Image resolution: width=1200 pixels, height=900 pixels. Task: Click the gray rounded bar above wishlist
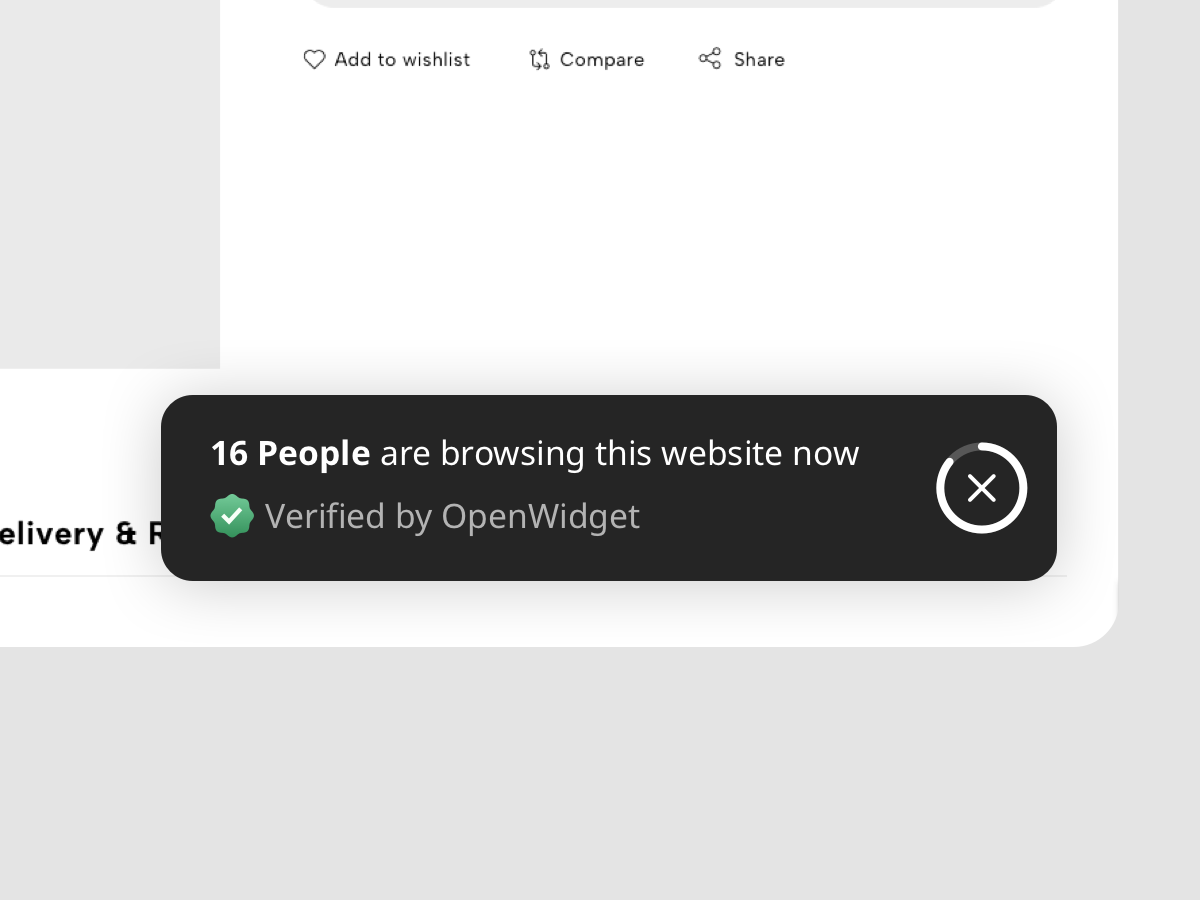[x=682, y=3]
